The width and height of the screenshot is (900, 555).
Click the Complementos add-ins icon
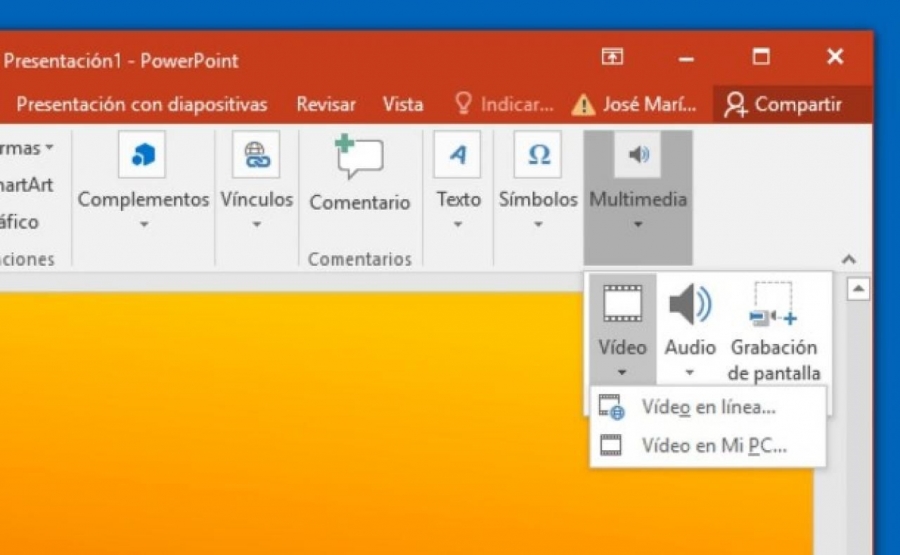(142, 154)
